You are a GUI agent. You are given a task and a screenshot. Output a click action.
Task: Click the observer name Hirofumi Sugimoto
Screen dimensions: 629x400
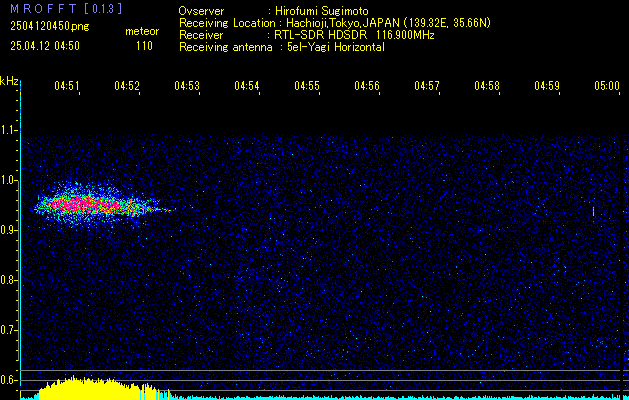click(325, 9)
